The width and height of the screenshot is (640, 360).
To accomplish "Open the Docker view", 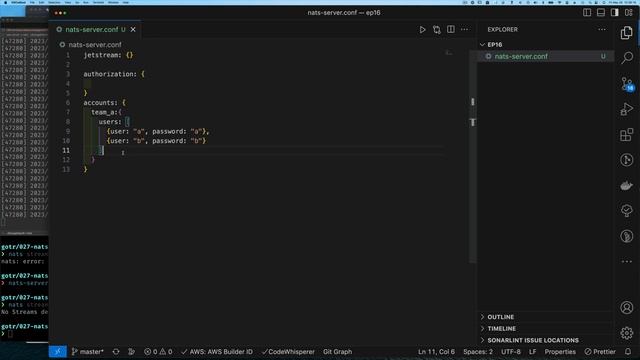I will point(627,185).
